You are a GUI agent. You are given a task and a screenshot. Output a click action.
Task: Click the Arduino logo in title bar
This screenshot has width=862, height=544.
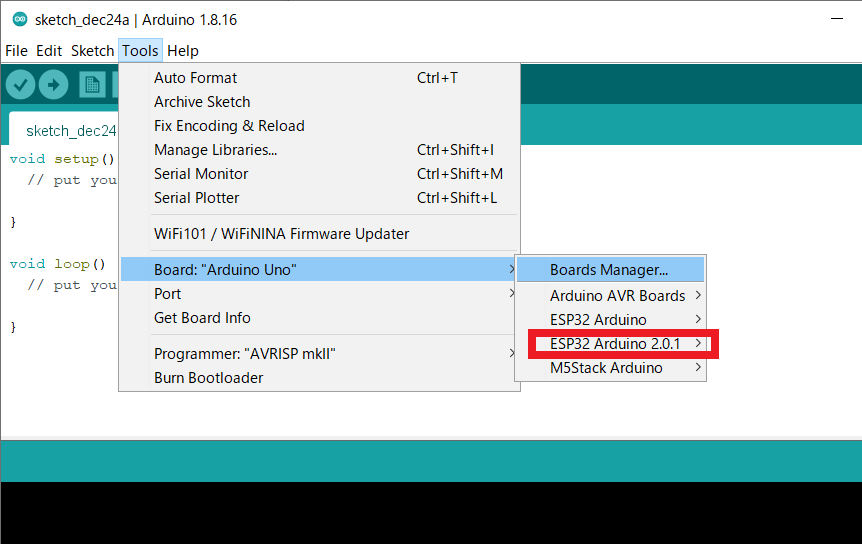point(19,20)
